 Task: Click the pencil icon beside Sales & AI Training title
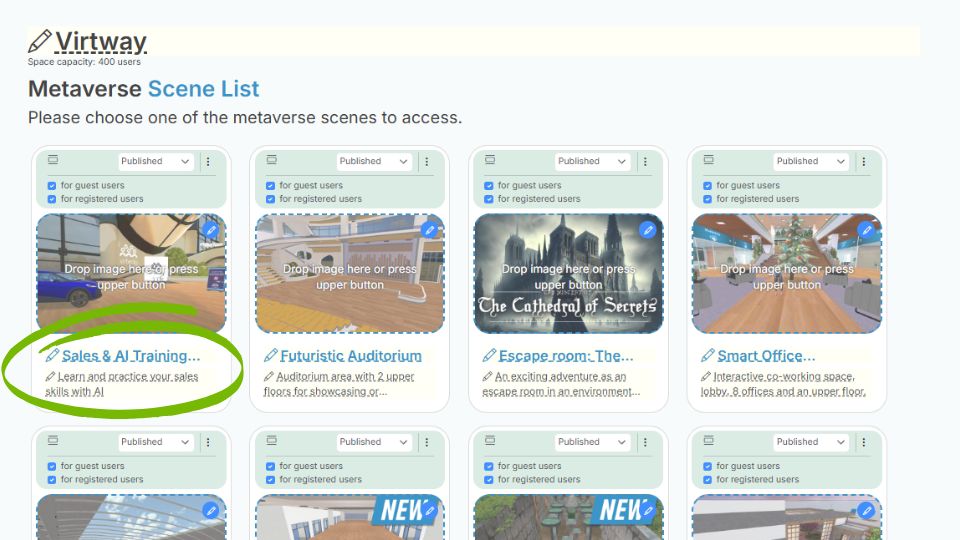click(x=53, y=355)
